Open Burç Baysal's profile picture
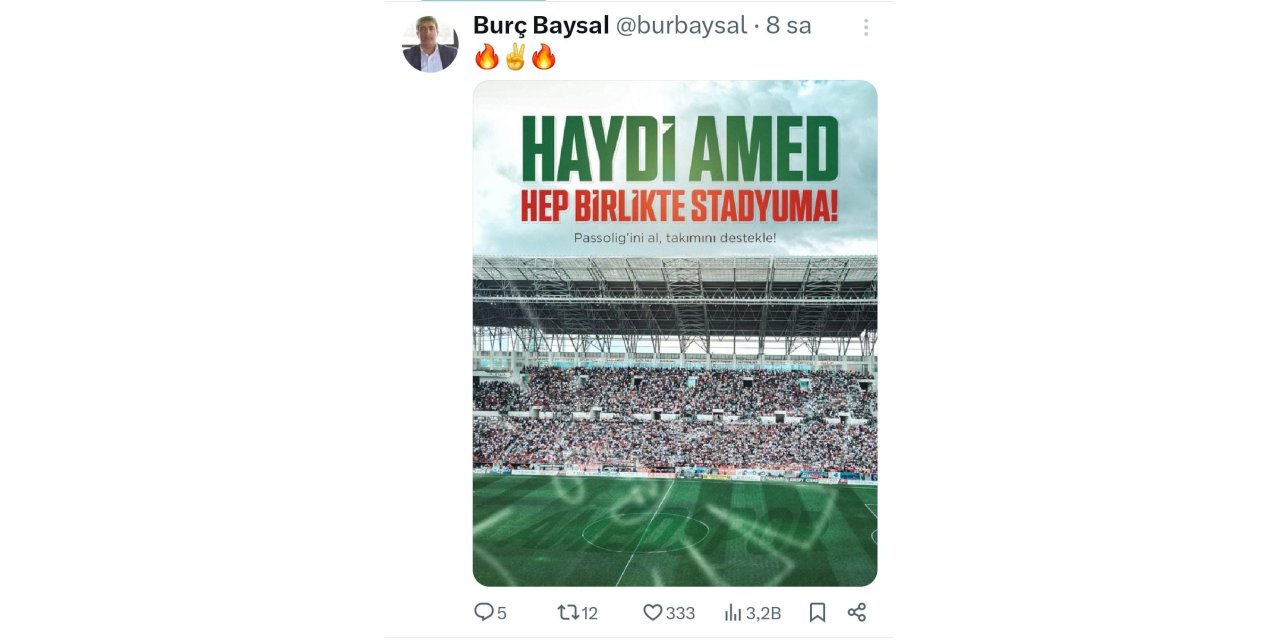This screenshot has height=640, width=1280. coord(430,44)
